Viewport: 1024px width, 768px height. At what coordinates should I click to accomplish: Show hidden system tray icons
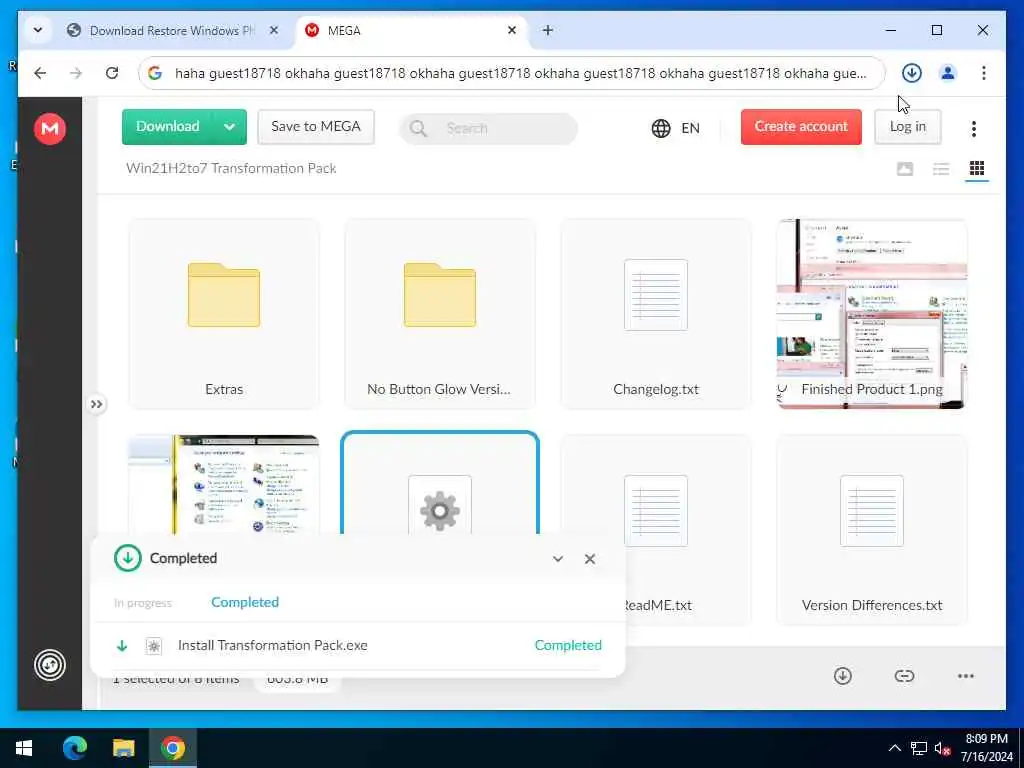pyautogui.click(x=894, y=748)
